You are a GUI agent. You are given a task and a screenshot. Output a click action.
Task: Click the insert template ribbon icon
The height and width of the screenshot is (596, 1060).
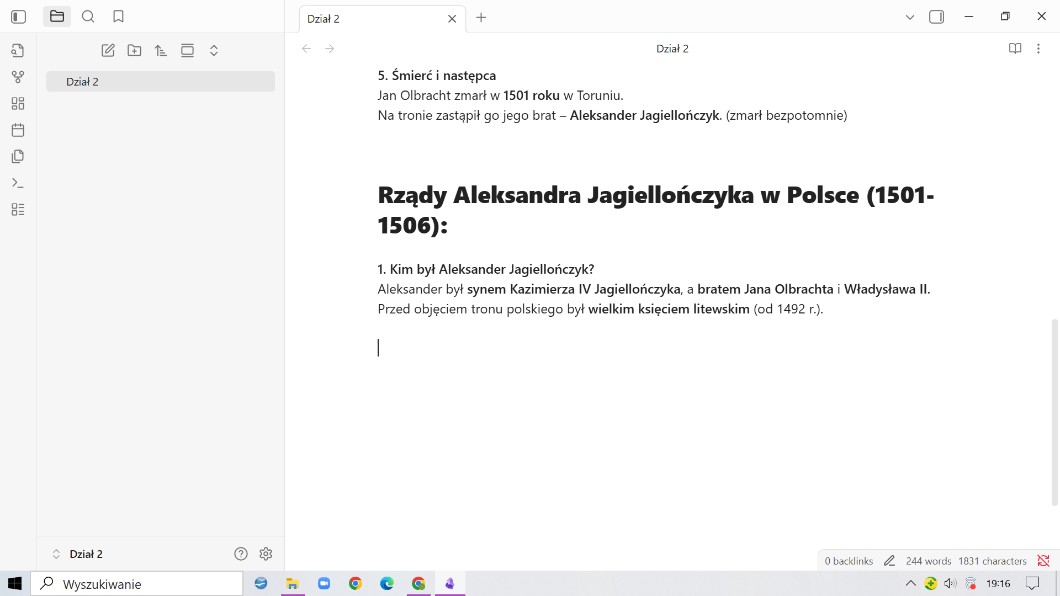coord(18,156)
